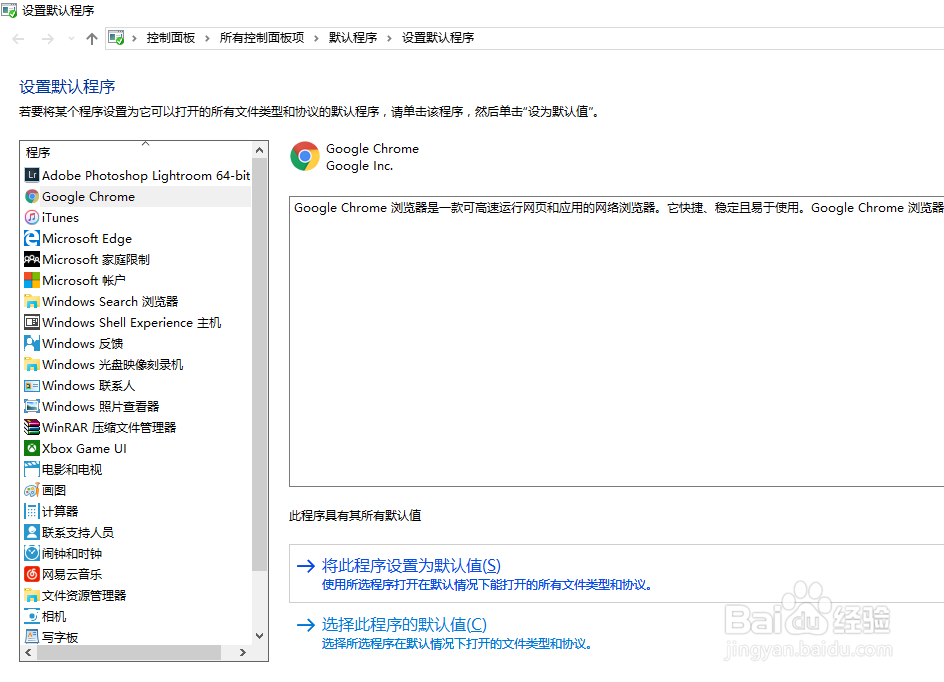This screenshot has width=944, height=682.
Task: Click the Microsoft Edge icon
Action: pos(32,238)
